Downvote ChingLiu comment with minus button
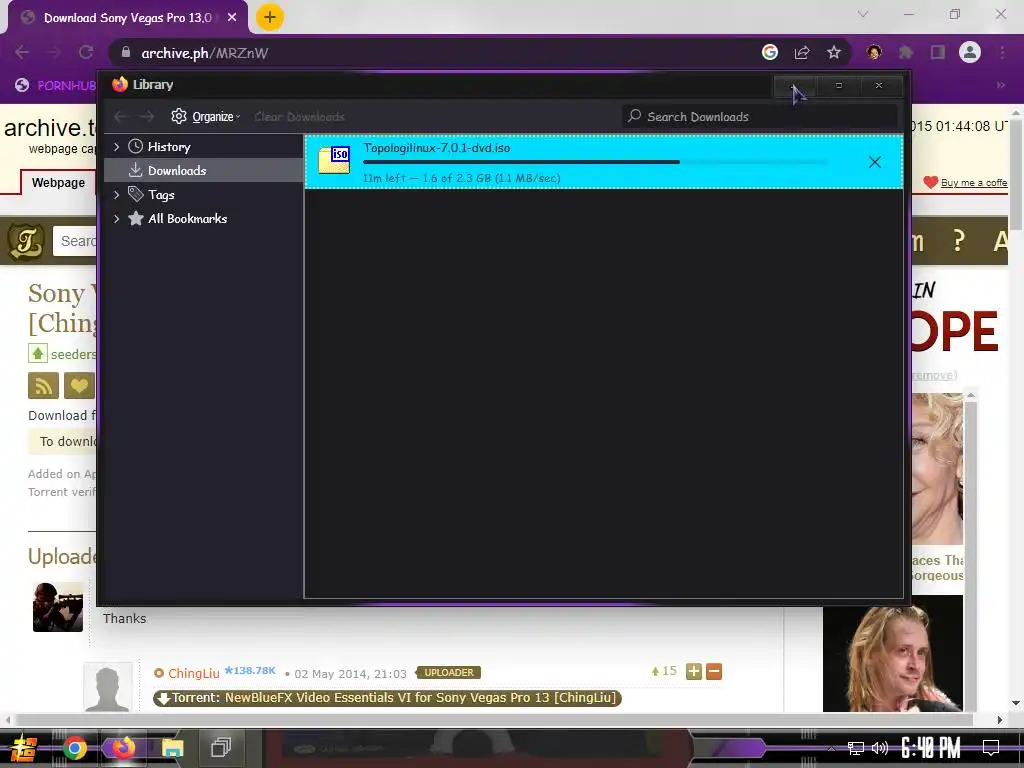Image resolution: width=1024 pixels, height=768 pixels. pos(714,671)
